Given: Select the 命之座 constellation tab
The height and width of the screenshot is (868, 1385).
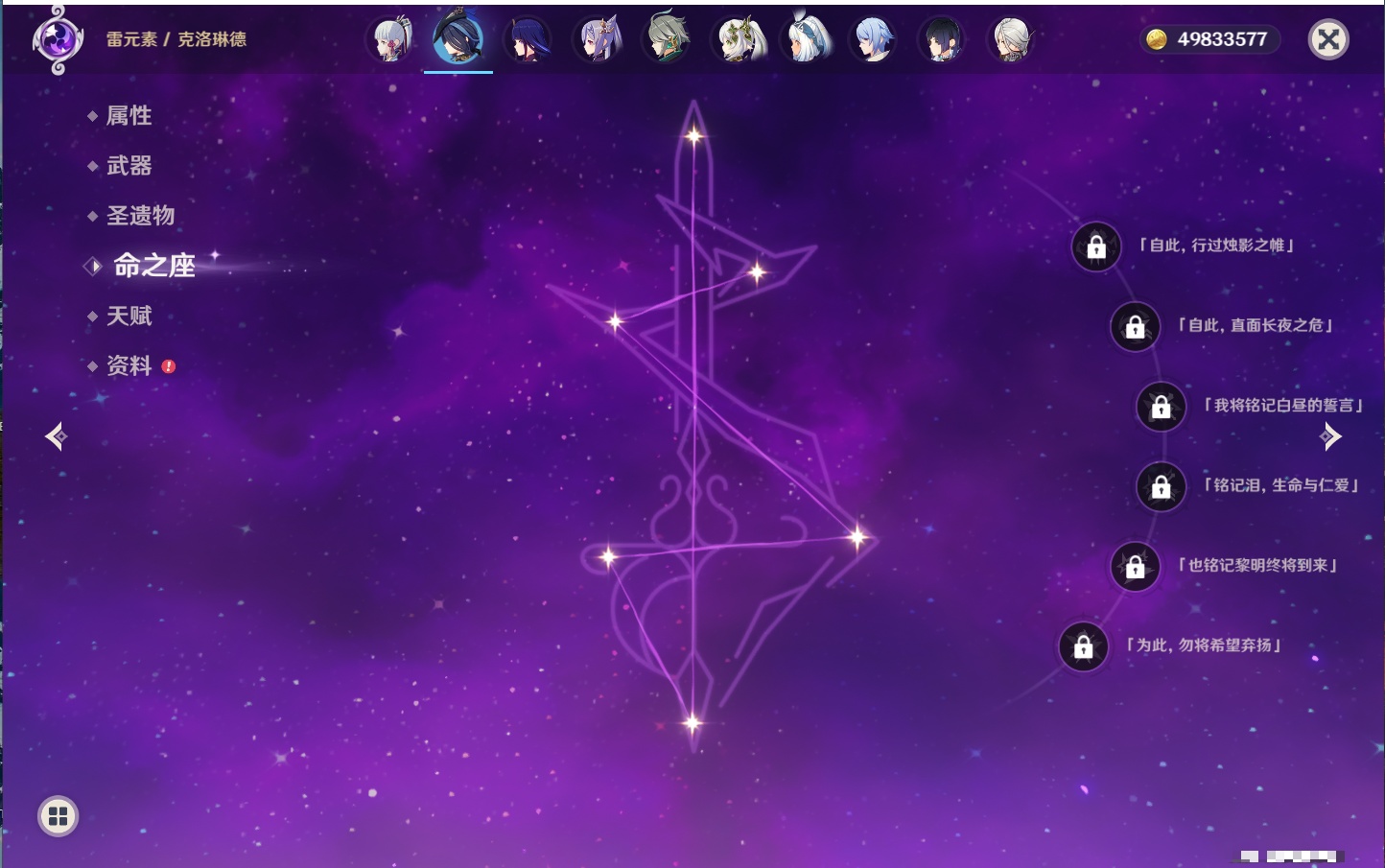Looking at the screenshot, I should point(153,266).
